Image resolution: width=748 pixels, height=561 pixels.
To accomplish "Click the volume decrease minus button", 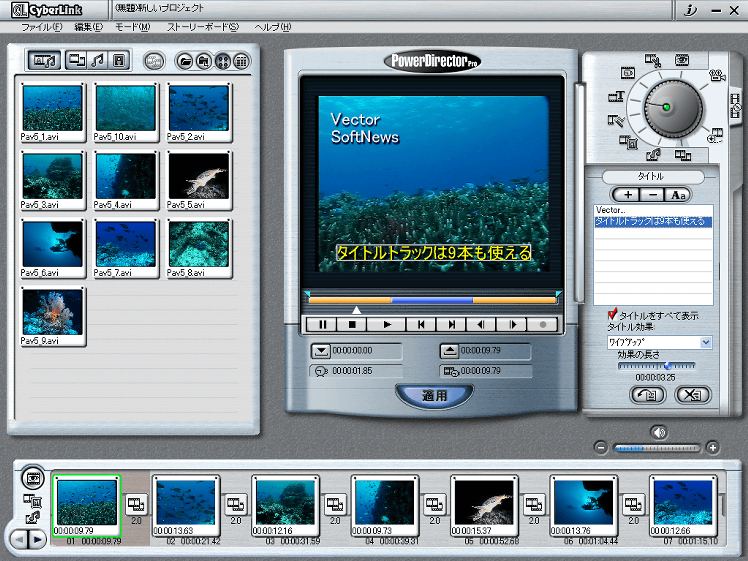I will (601, 447).
